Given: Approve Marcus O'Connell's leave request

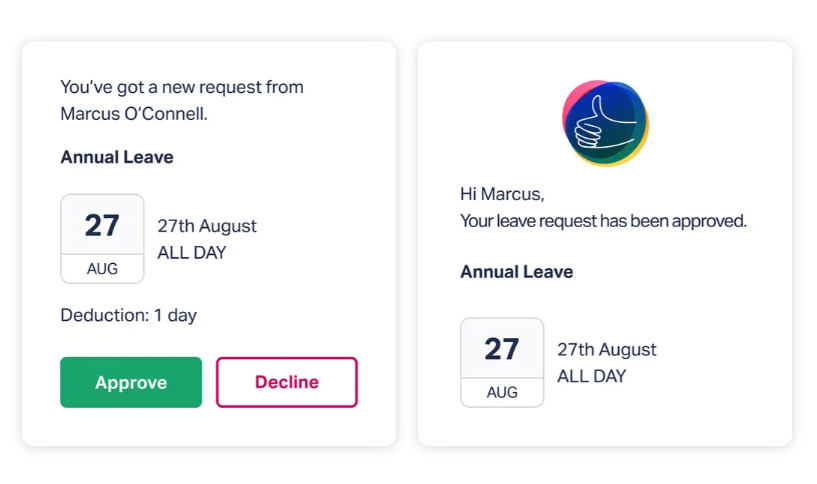Looking at the screenshot, I should [x=131, y=382].
